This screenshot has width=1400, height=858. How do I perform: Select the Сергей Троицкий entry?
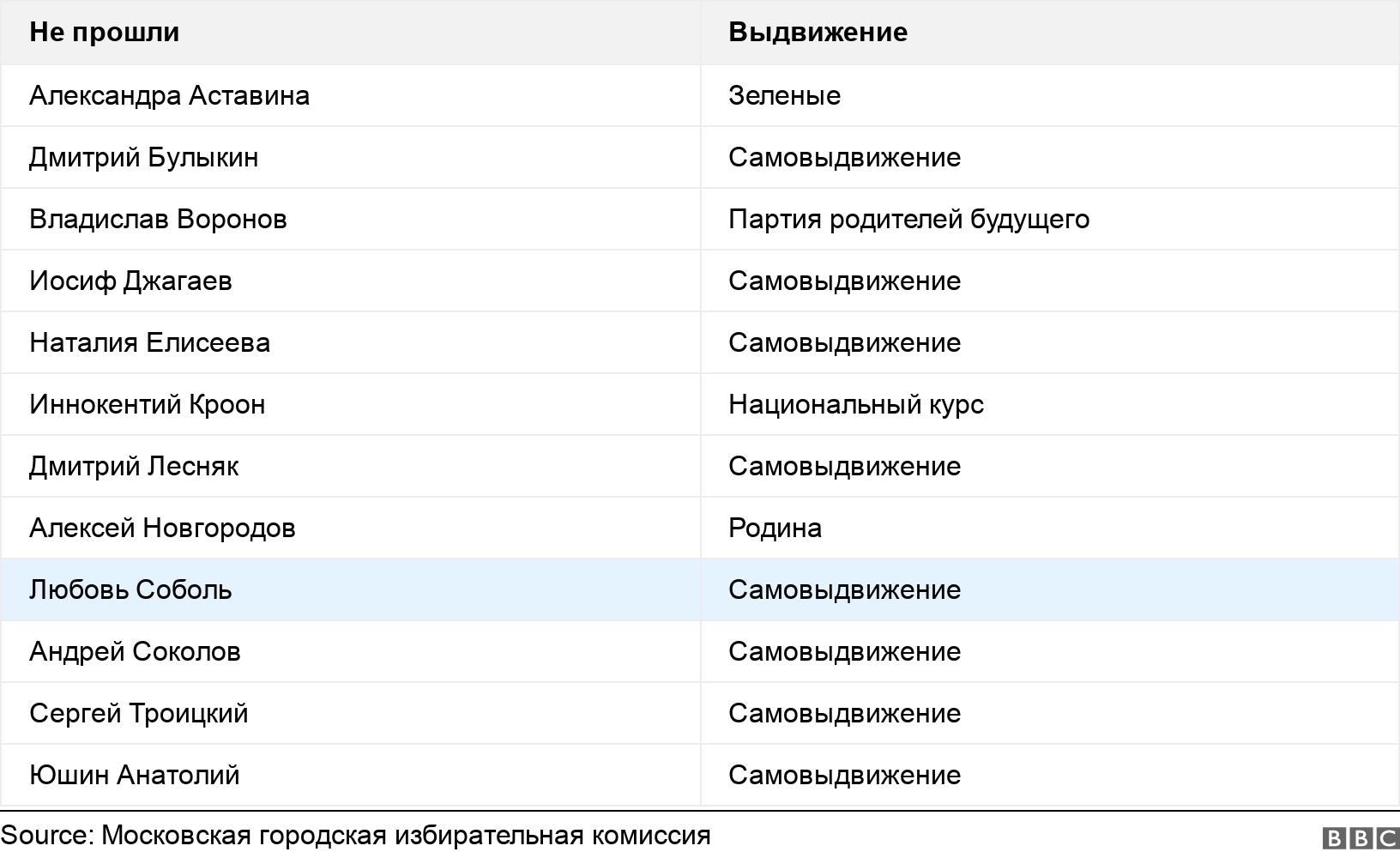pyautogui.click(x=138, y=713)
